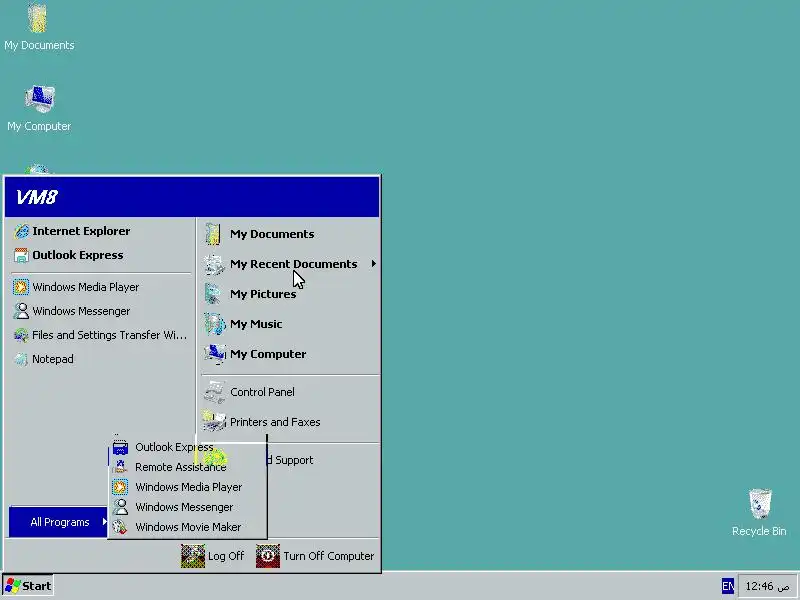Click the Windows Movie Maker icon in submenu
This screenshot has height=600, width=800.
coord(120,527)
